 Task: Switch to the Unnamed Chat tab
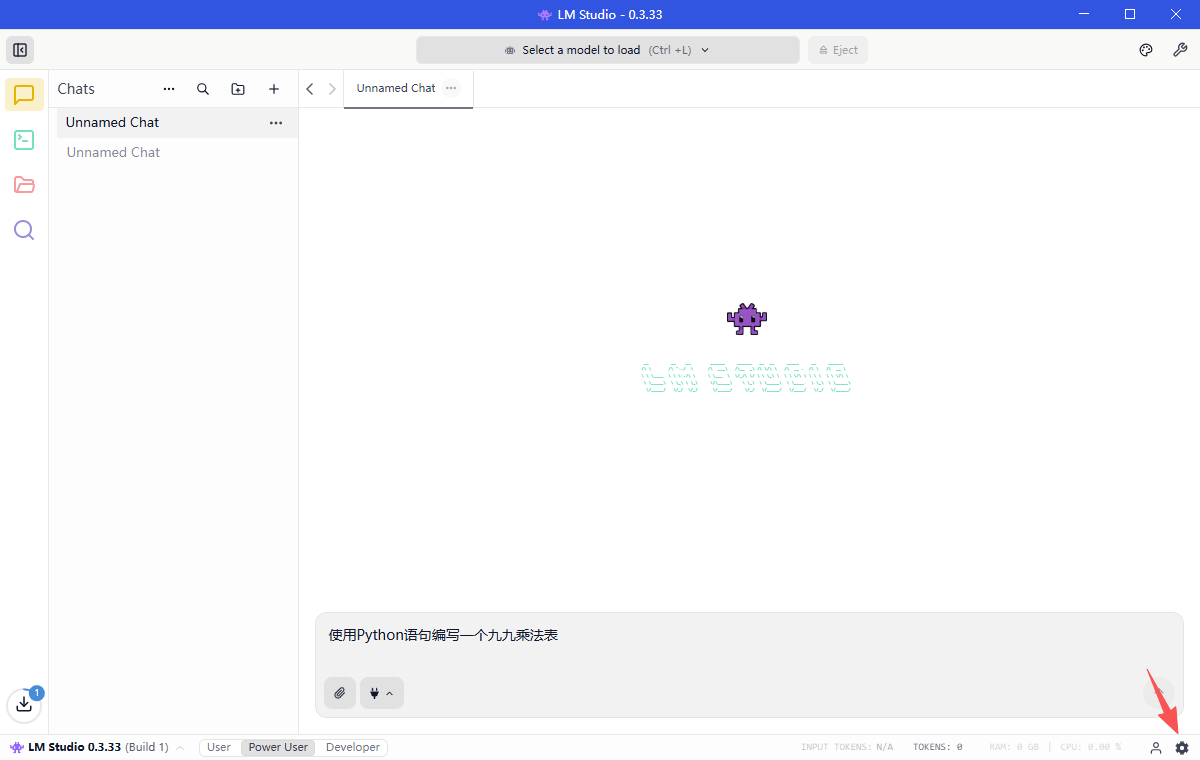pyautogui.click(x=396, y=88)
